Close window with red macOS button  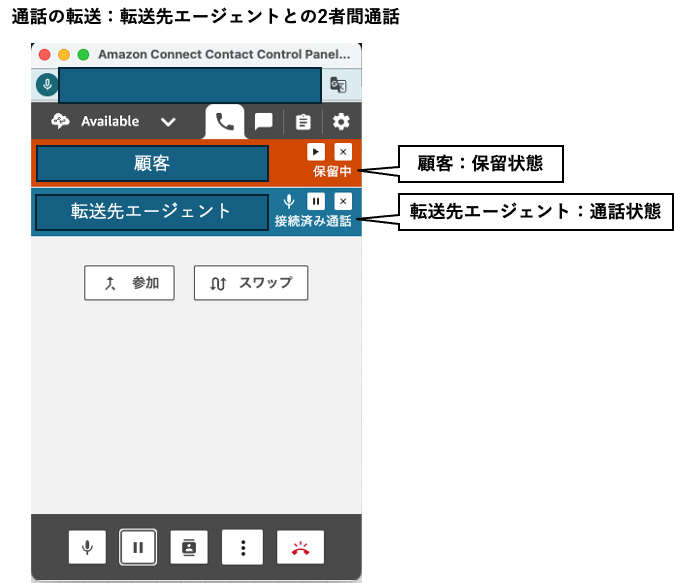click(x=45, y=55)
